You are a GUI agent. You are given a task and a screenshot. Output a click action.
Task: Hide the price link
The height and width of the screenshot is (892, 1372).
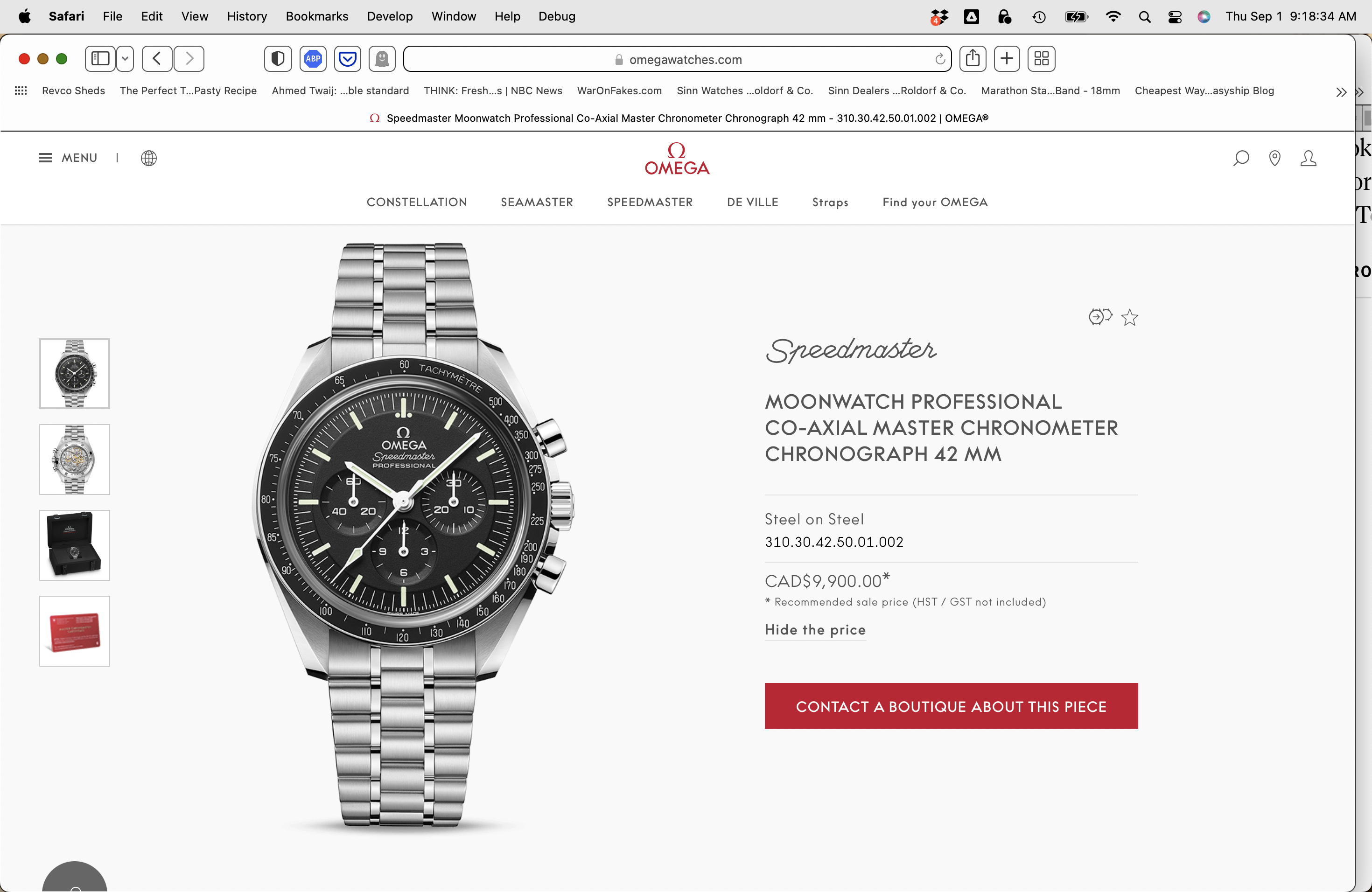pyautogui.click(x=815, y=630)
